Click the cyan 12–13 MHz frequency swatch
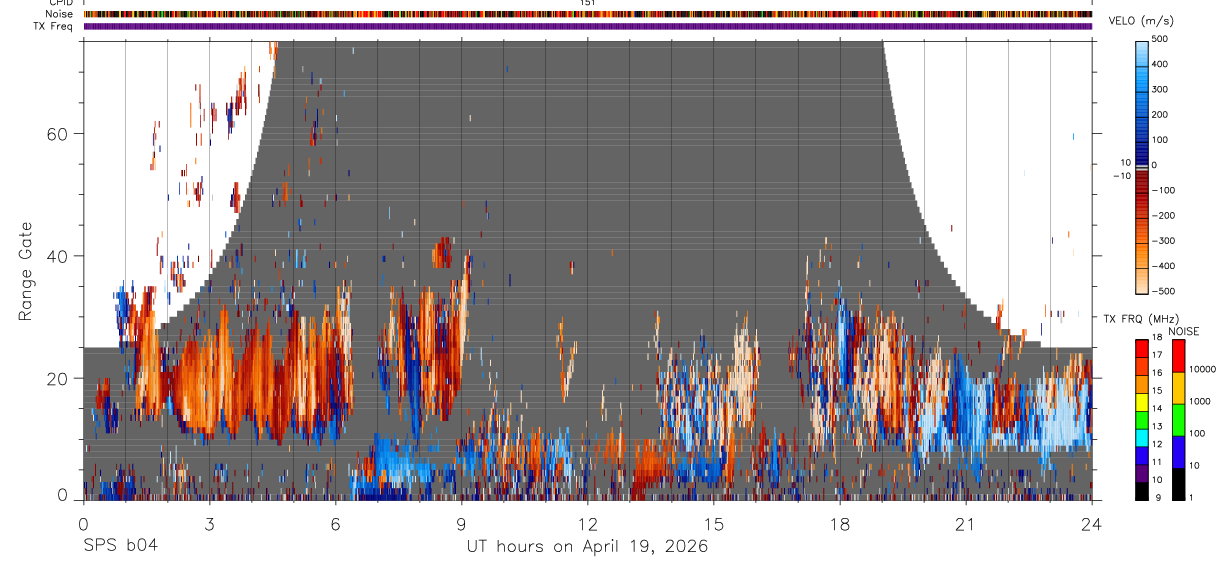Image resolution: width=1228 pixels, height=567 pixels. tap(1142, 436)
